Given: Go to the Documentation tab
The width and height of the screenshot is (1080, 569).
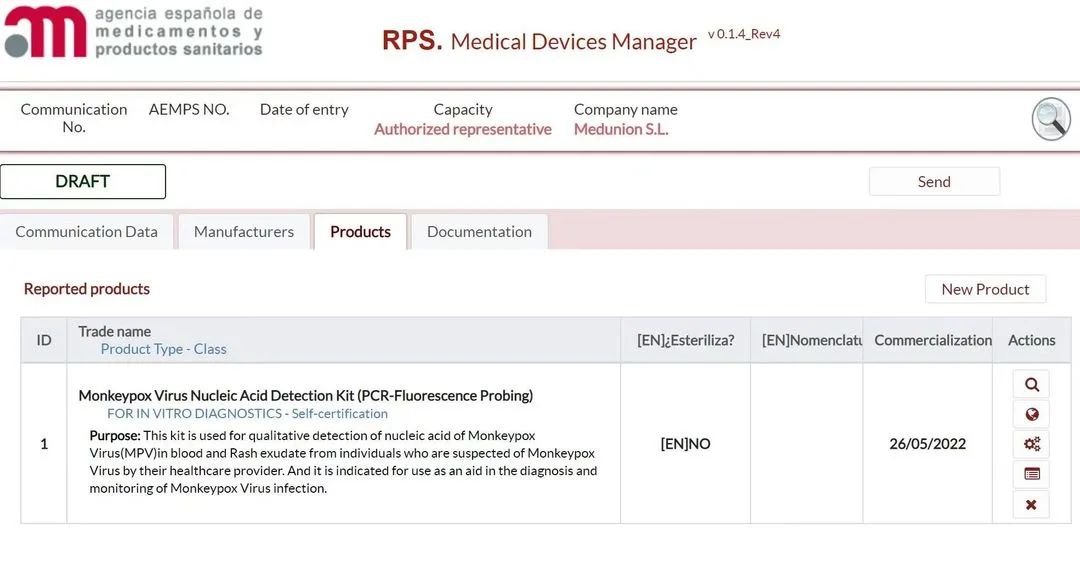Looking at the screenshot, I should [x=479, y=232].
